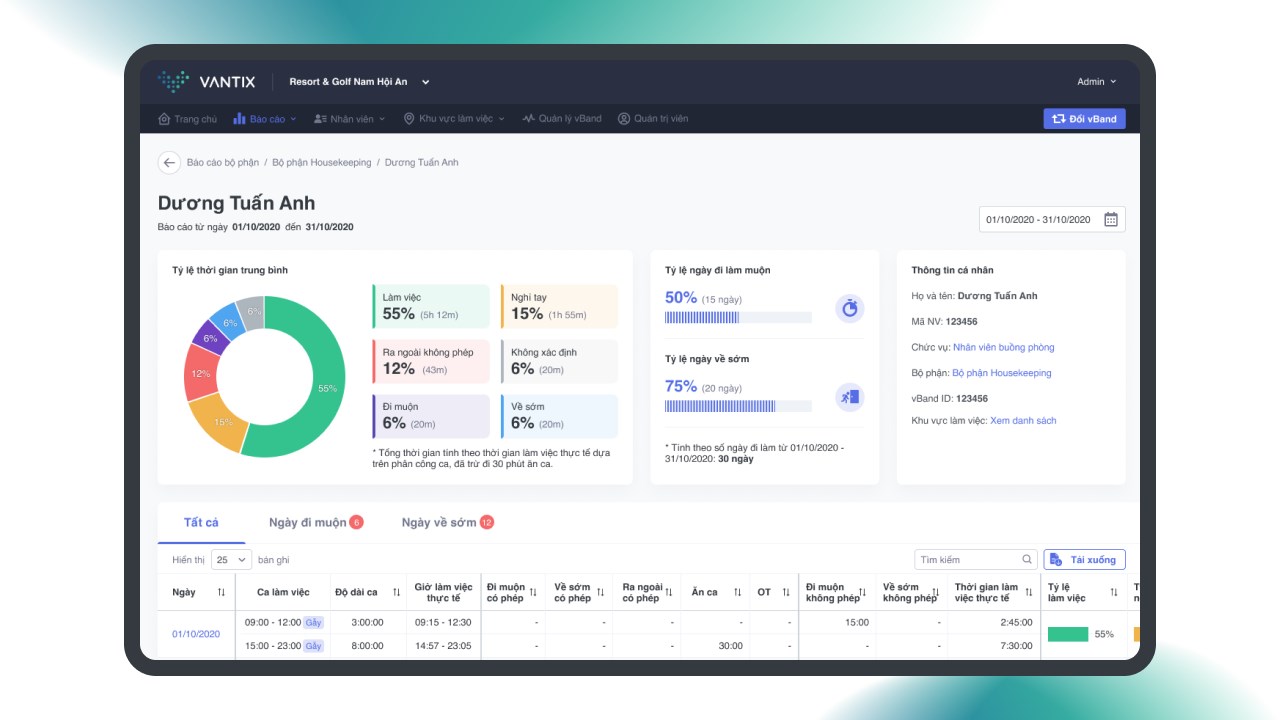Open the Xem danh sách link

(x=1023, y=420)
